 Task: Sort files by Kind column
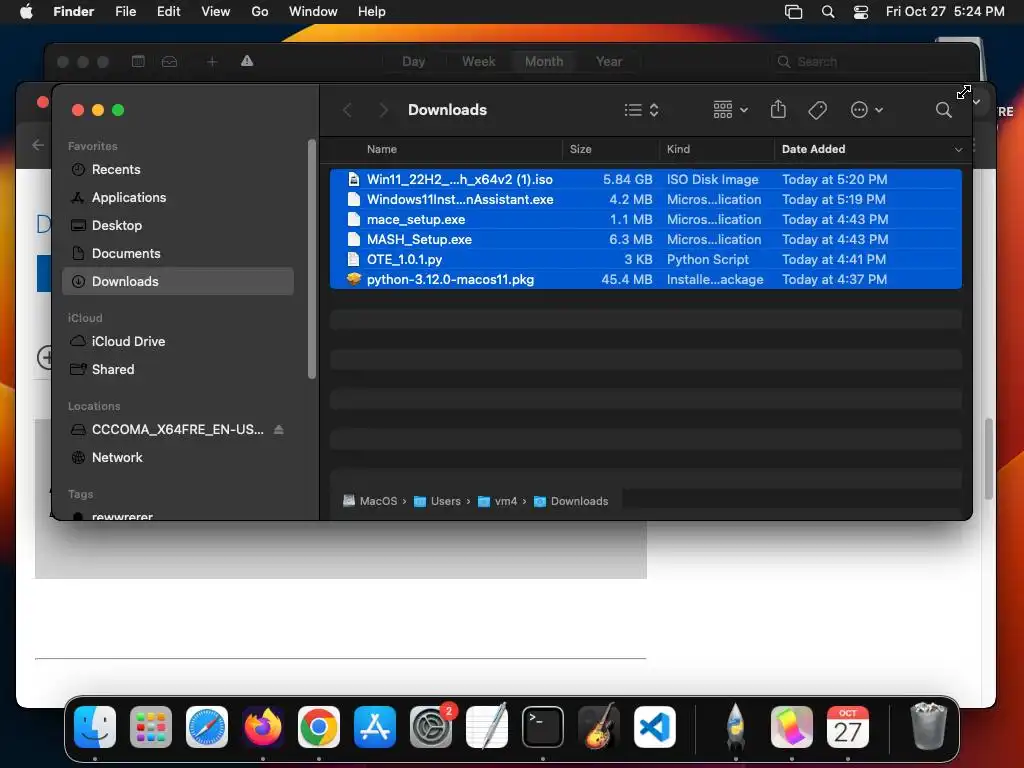678,150
